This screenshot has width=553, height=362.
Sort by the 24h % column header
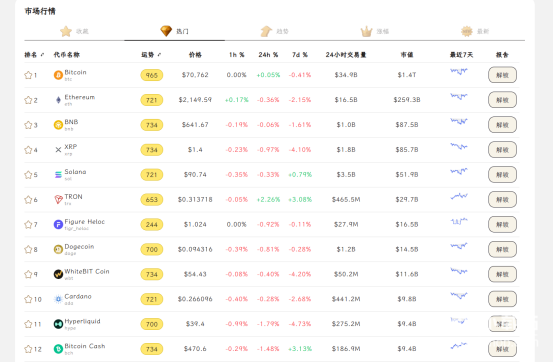click(x=268, y=55)
